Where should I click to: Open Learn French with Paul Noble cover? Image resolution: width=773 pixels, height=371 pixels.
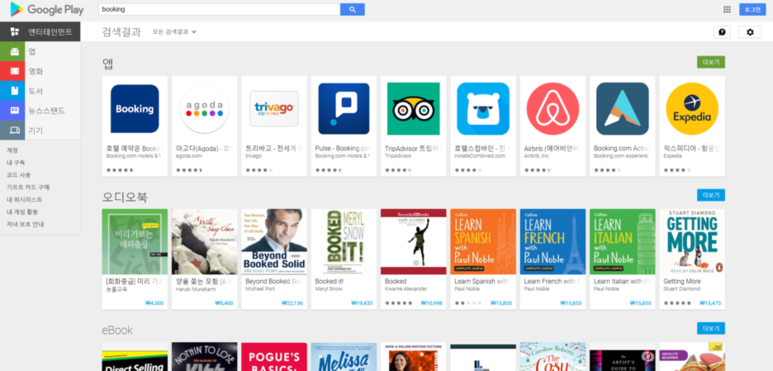tap(553, 241)
